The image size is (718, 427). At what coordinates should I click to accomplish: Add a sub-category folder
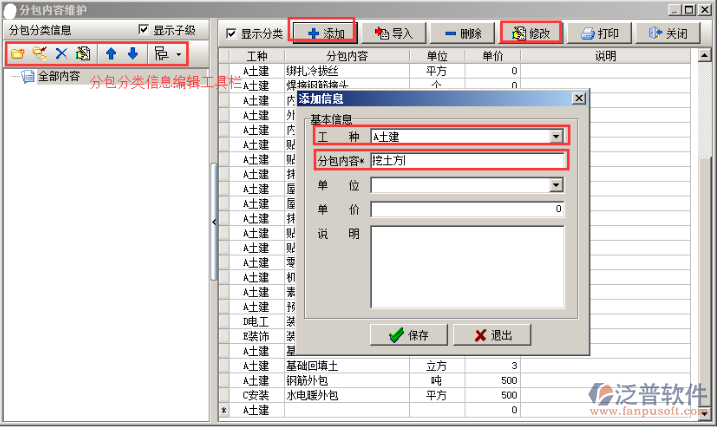pos(39,54)
